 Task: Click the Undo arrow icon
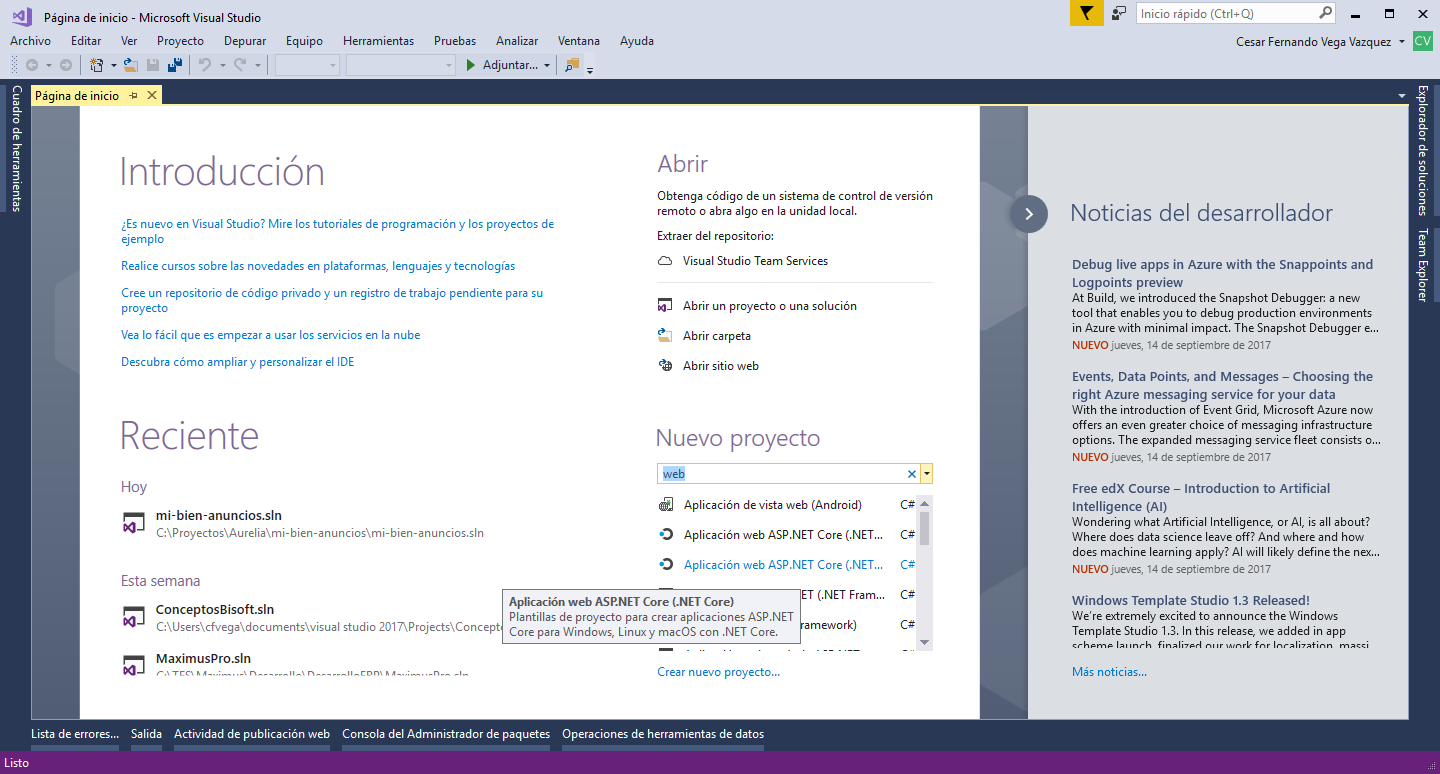(204, 65)
